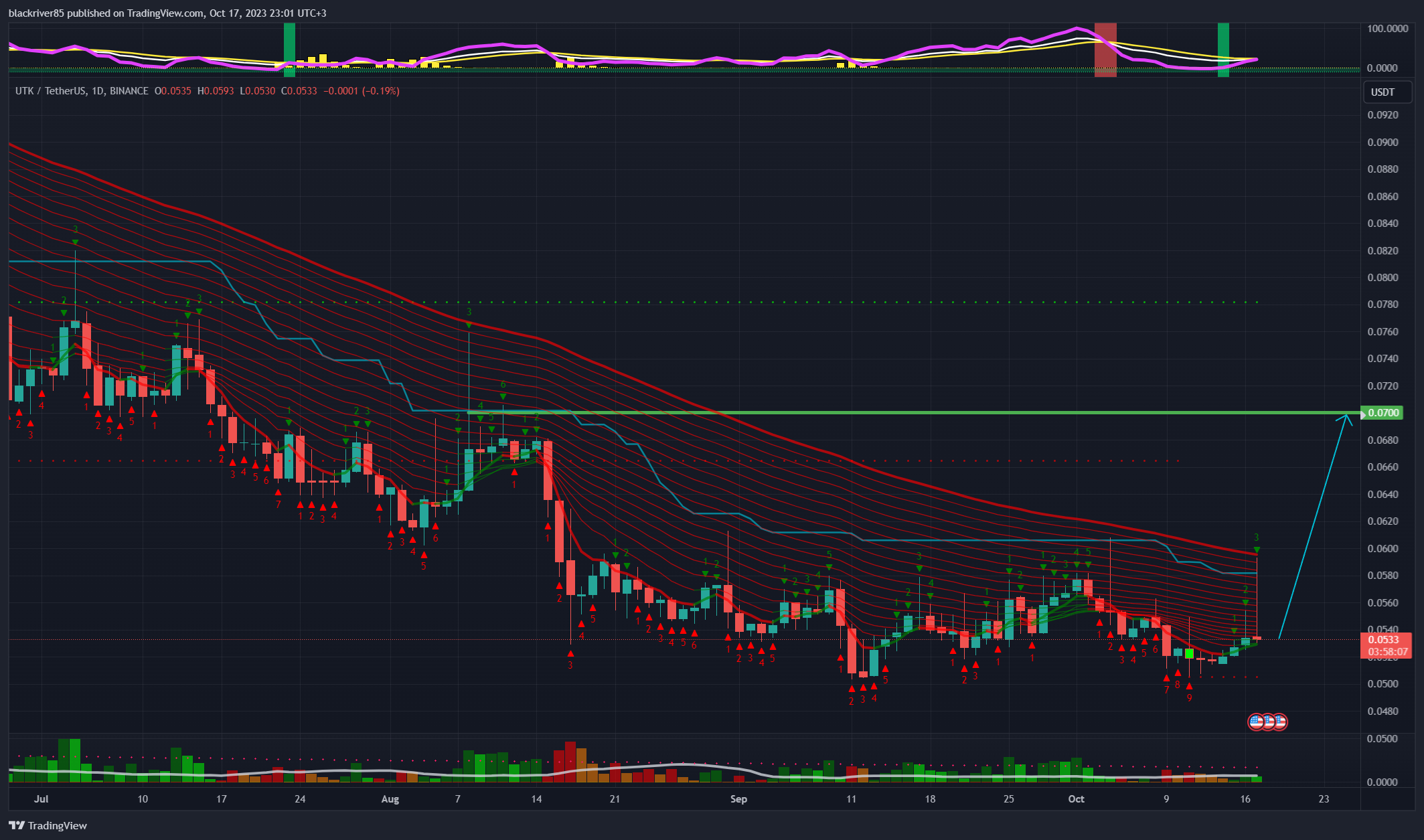Viewport: 1424px width, 840px height.
Task: Click the low value L0.0530
Action: (258, 91)
